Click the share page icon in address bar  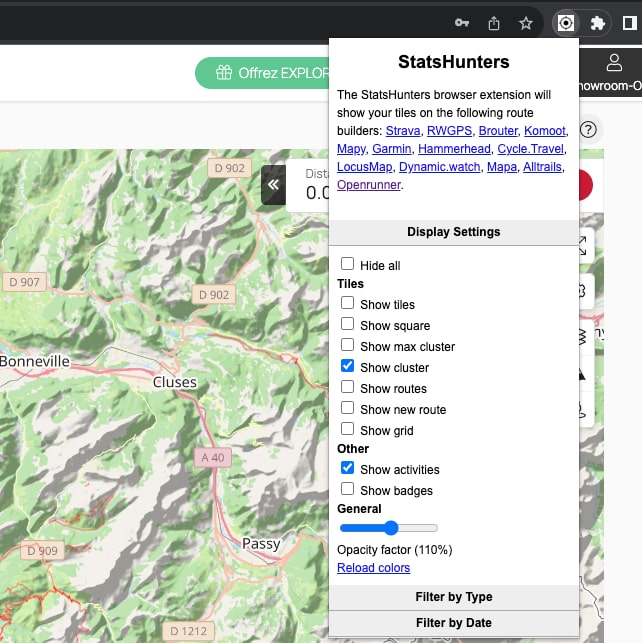[x=494, y=23]
